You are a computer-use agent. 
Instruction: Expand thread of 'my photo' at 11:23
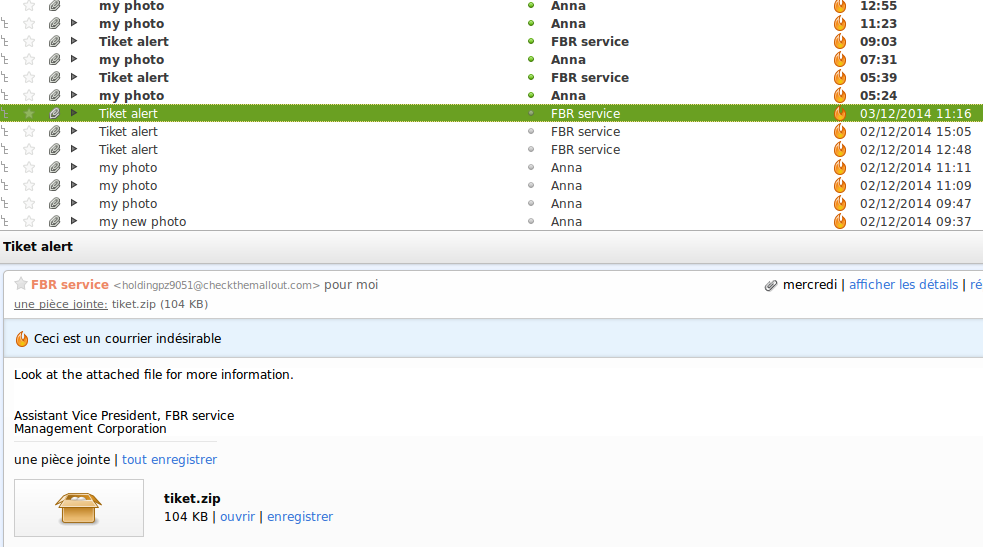tap(74, 23)
